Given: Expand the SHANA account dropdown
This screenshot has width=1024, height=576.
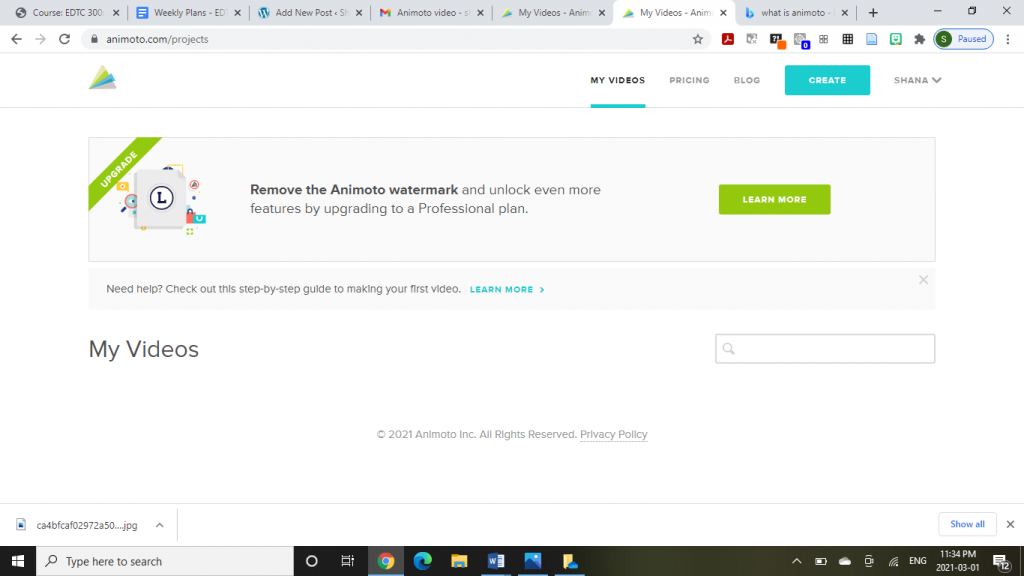Looking at the screenshot, I should click(917, 80).
